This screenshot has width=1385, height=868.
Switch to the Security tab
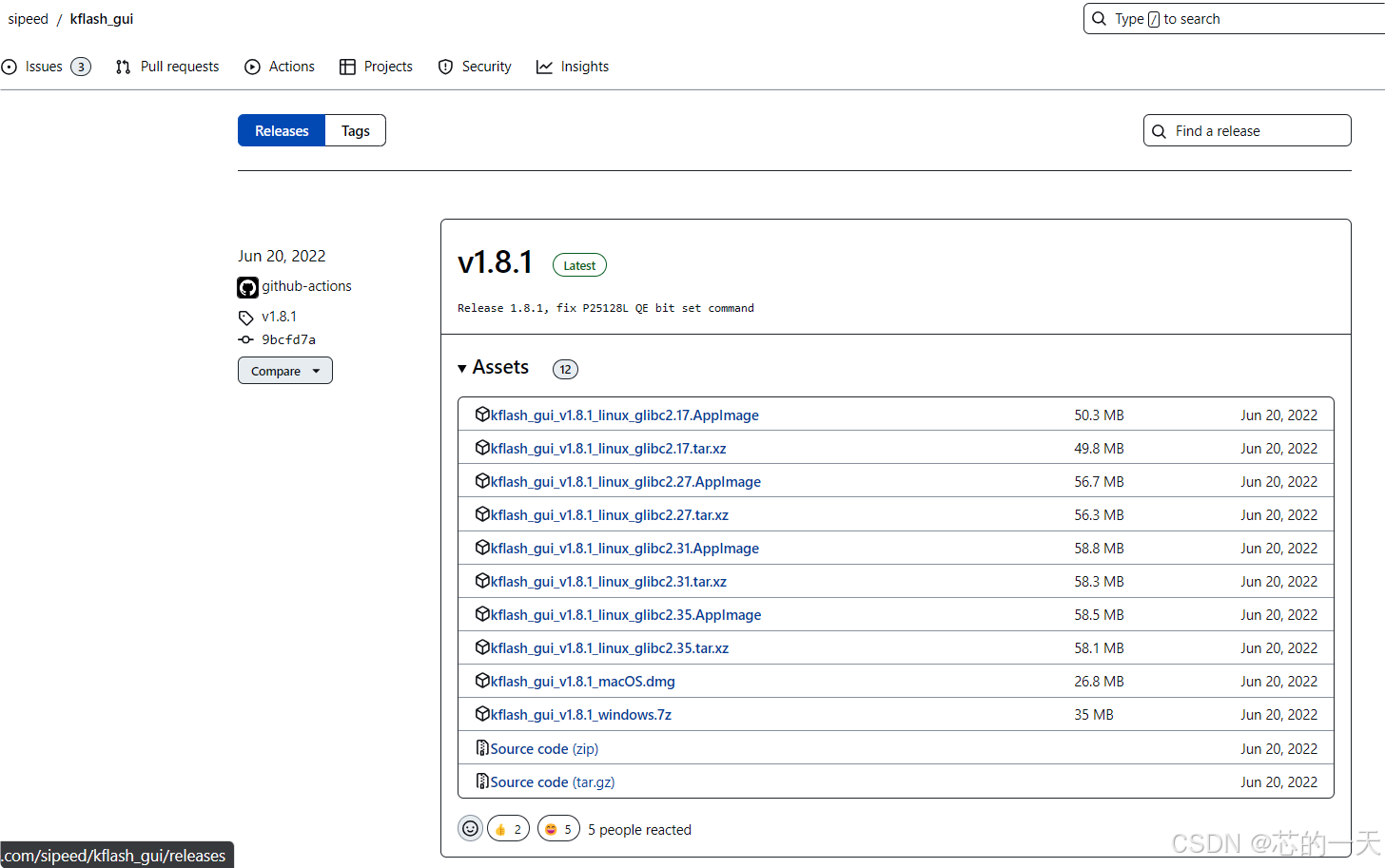pyautogui.click(x=475, y=67)
